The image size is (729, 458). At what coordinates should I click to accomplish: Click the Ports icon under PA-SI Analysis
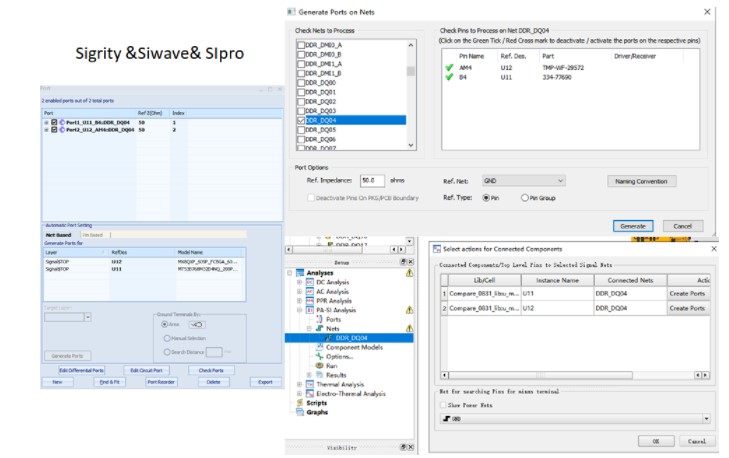(x=319, y=319)
